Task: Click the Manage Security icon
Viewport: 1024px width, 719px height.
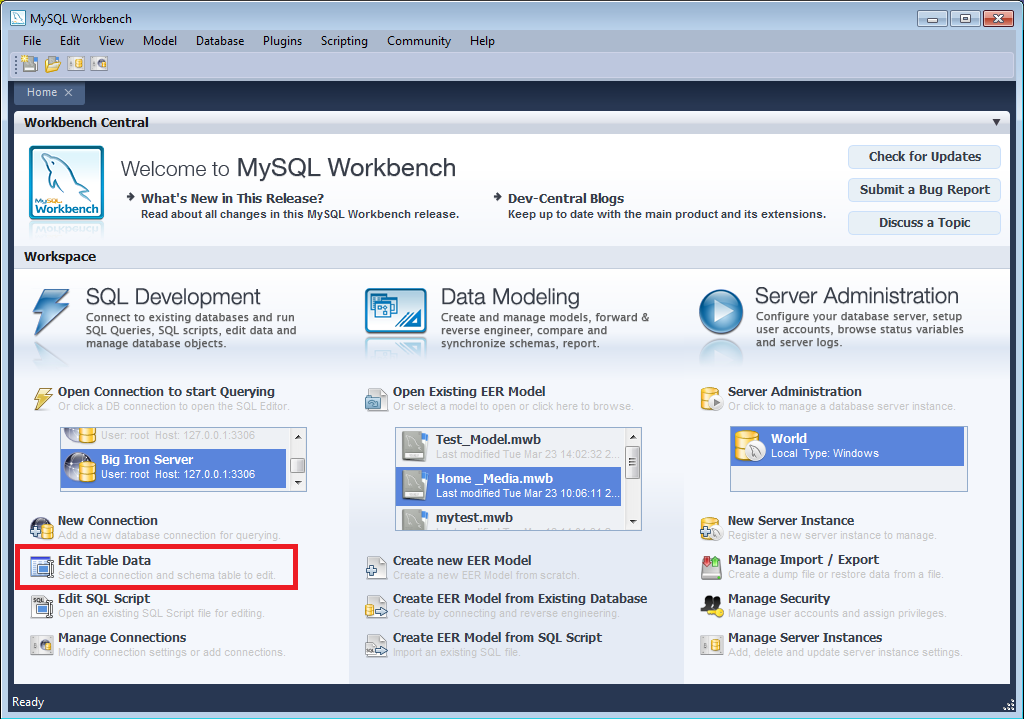Action: click(711, 606)
